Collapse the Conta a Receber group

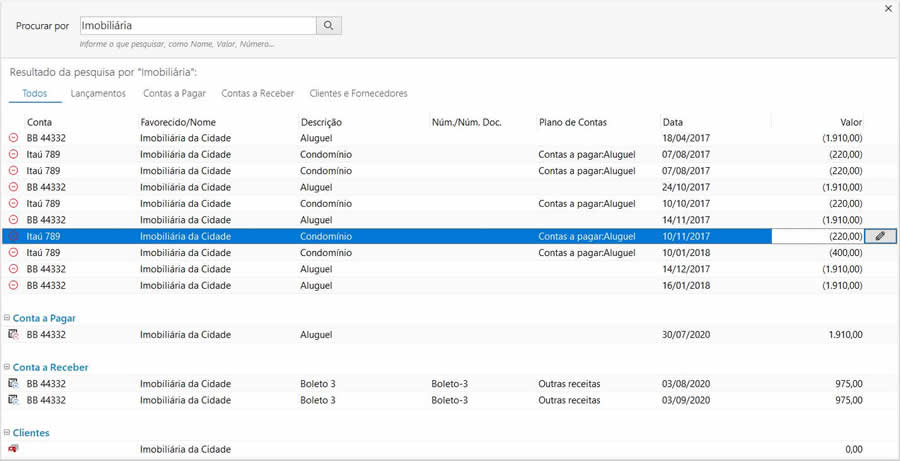(7, 367)
